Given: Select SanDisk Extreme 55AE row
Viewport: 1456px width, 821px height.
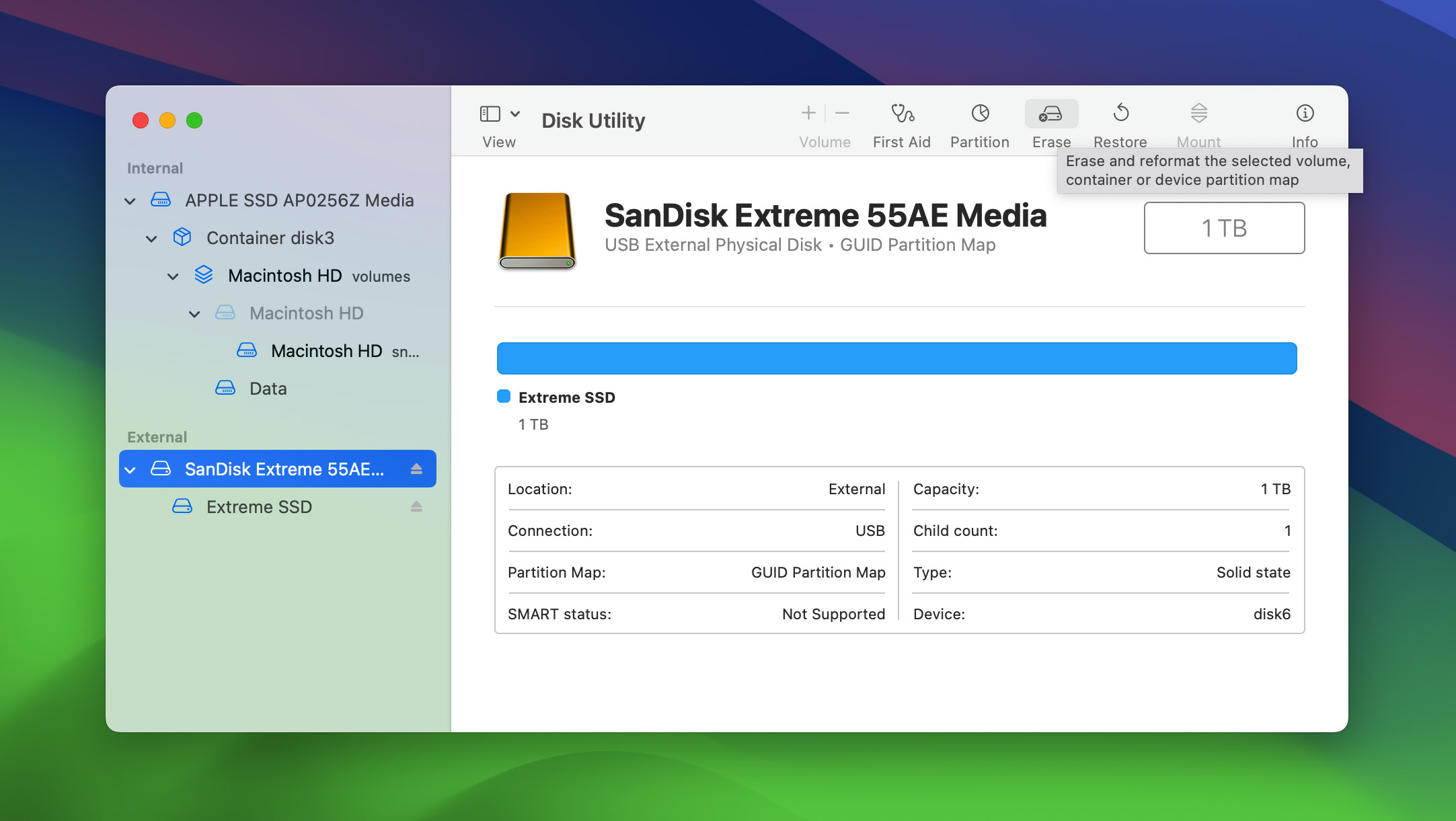Looking at the screenshot, I should 278,469.
